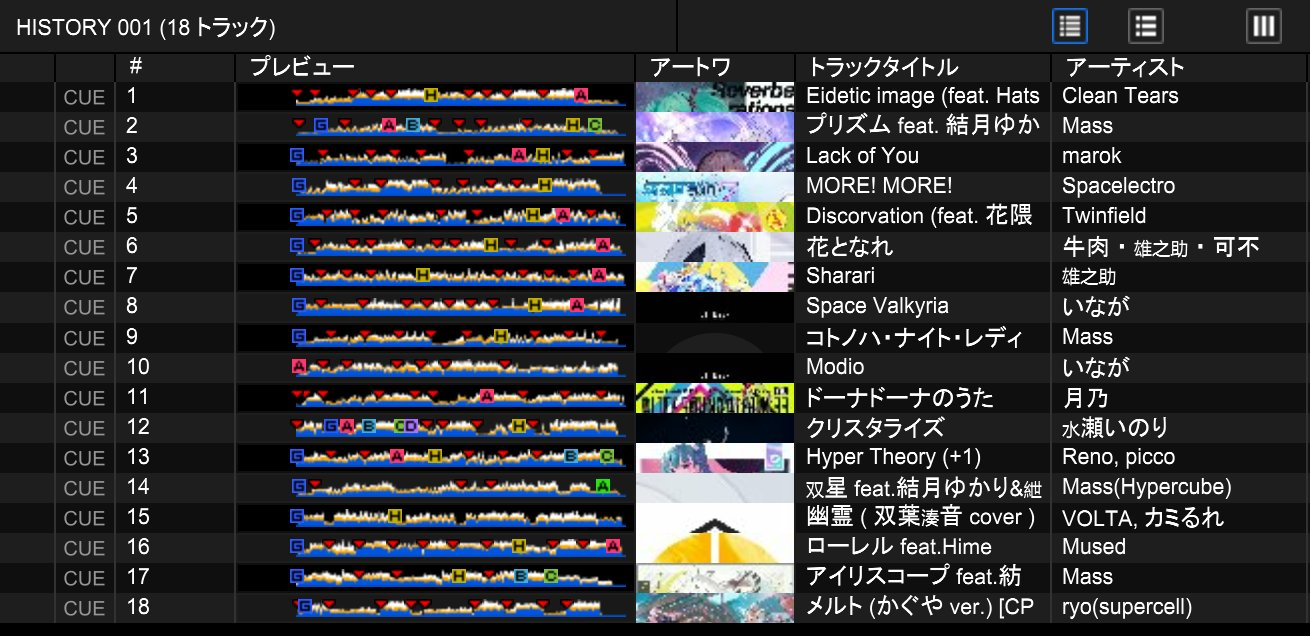Toggle CUE for track 9
This screenshot has height=636, width=1310.
(x=84, y=337)
